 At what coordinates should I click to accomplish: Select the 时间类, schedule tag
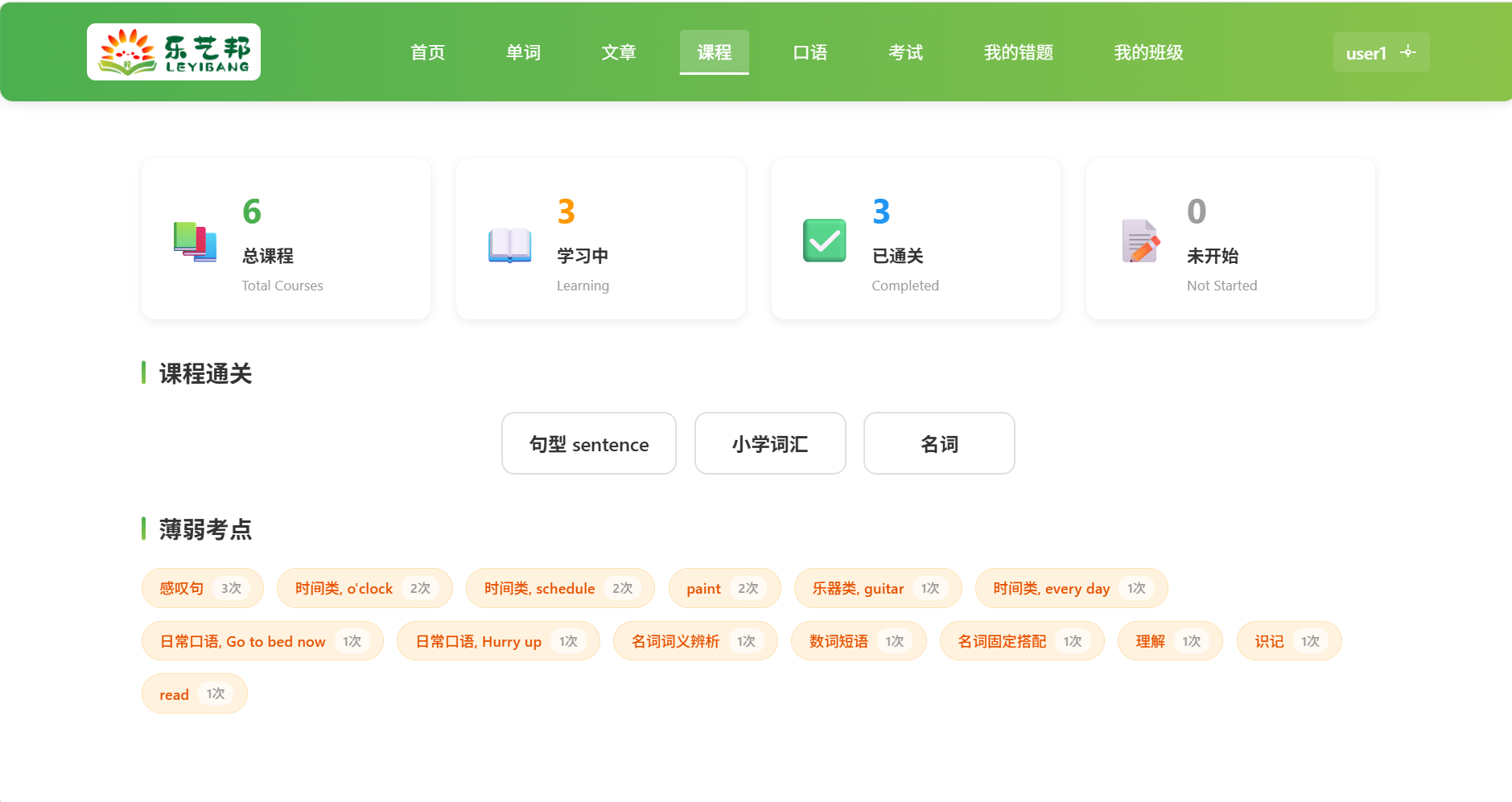coord(560,588)
